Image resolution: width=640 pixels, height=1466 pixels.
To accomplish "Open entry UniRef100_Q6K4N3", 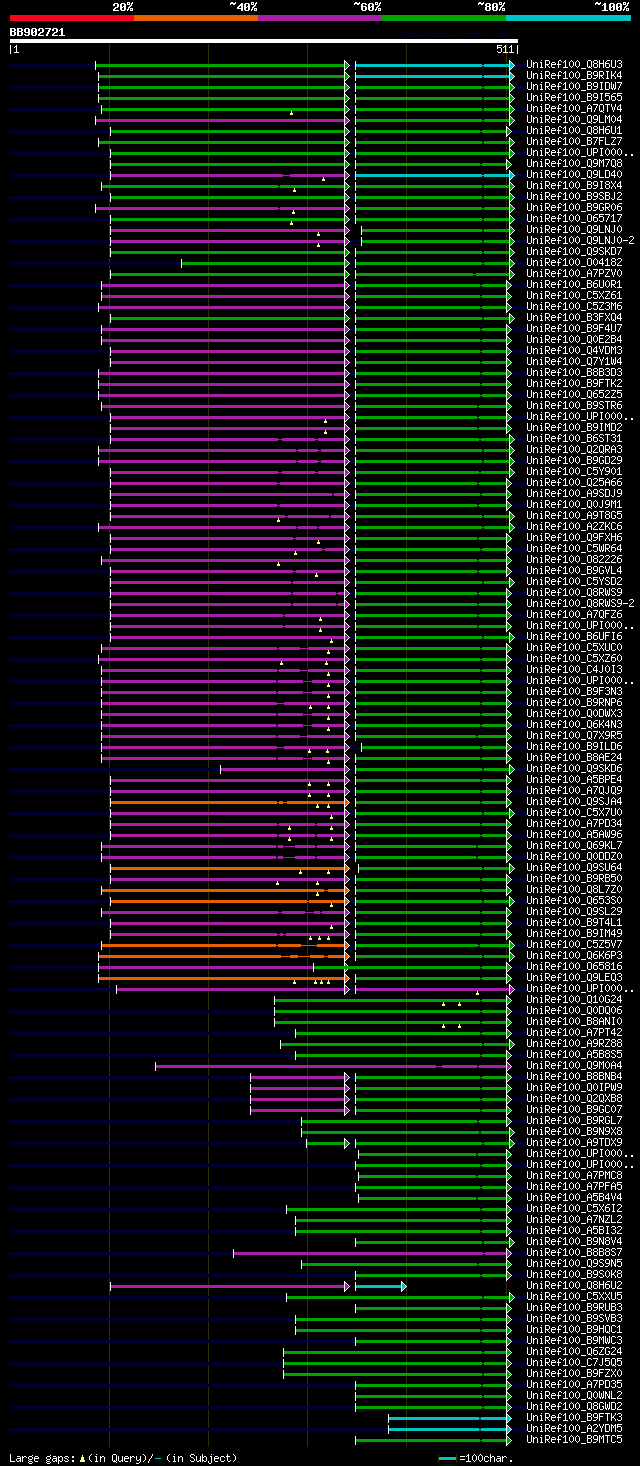I will (x=574, y=724).
